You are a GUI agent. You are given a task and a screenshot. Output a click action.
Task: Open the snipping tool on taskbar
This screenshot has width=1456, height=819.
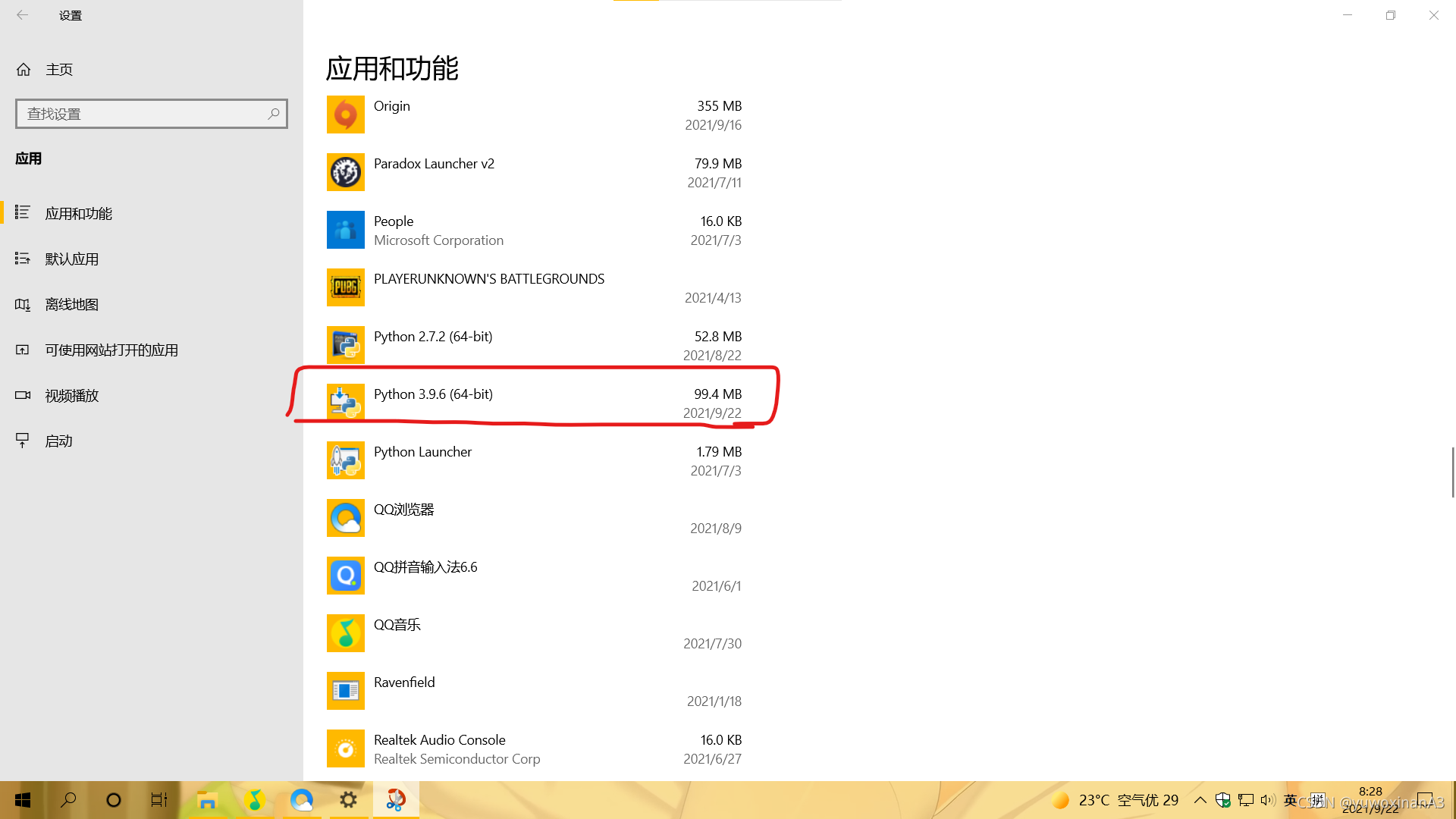396,800
